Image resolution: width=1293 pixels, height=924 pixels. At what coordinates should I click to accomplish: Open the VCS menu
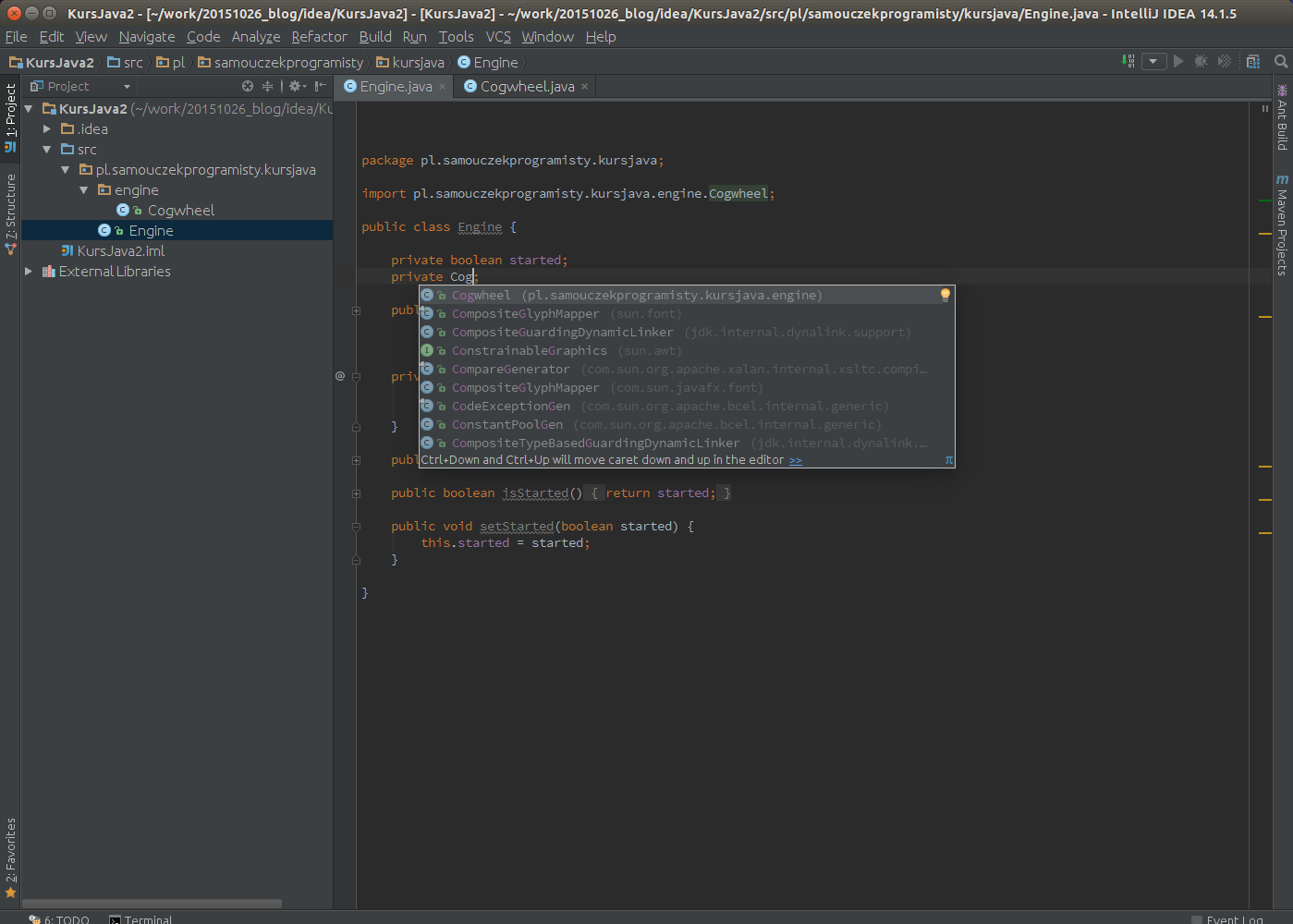498,37
